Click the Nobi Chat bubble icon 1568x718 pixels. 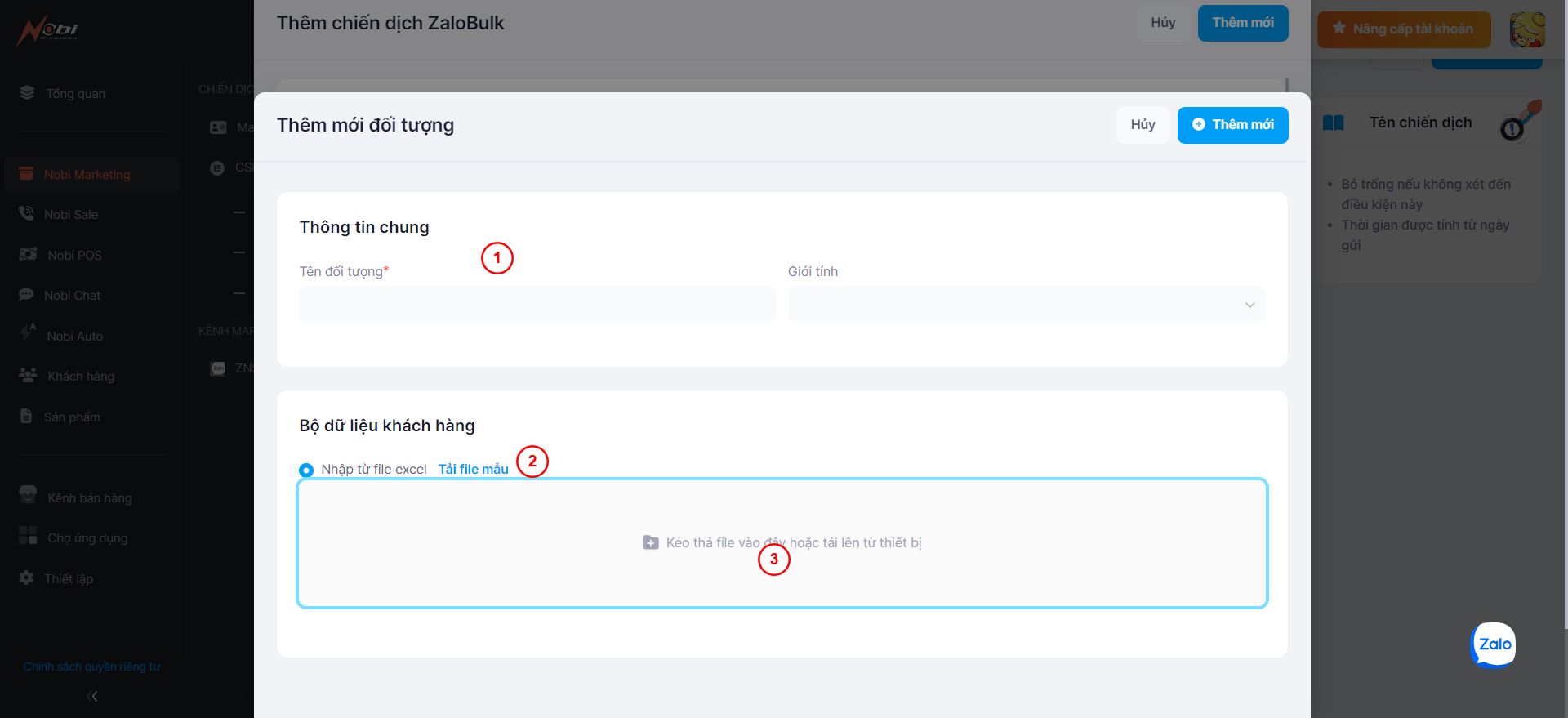(27, 295)
